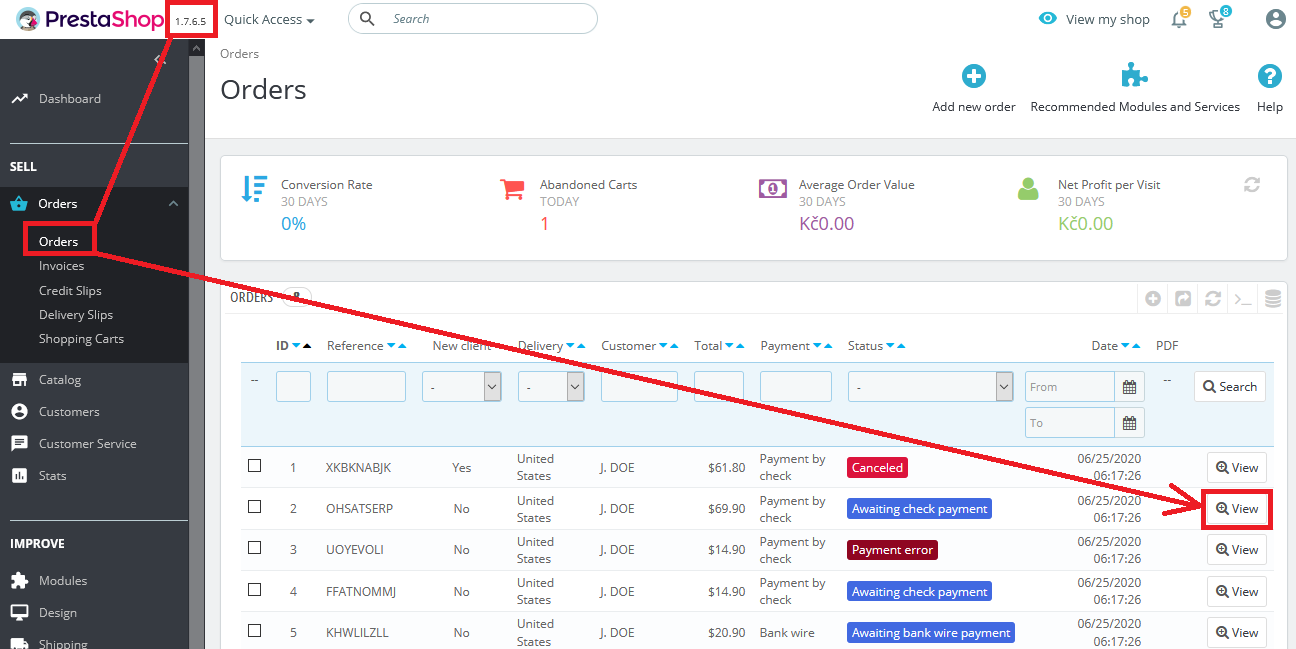Screen dimensions: 1296x649
Task: Click the Search filter button
Action: coord(1229,387)
